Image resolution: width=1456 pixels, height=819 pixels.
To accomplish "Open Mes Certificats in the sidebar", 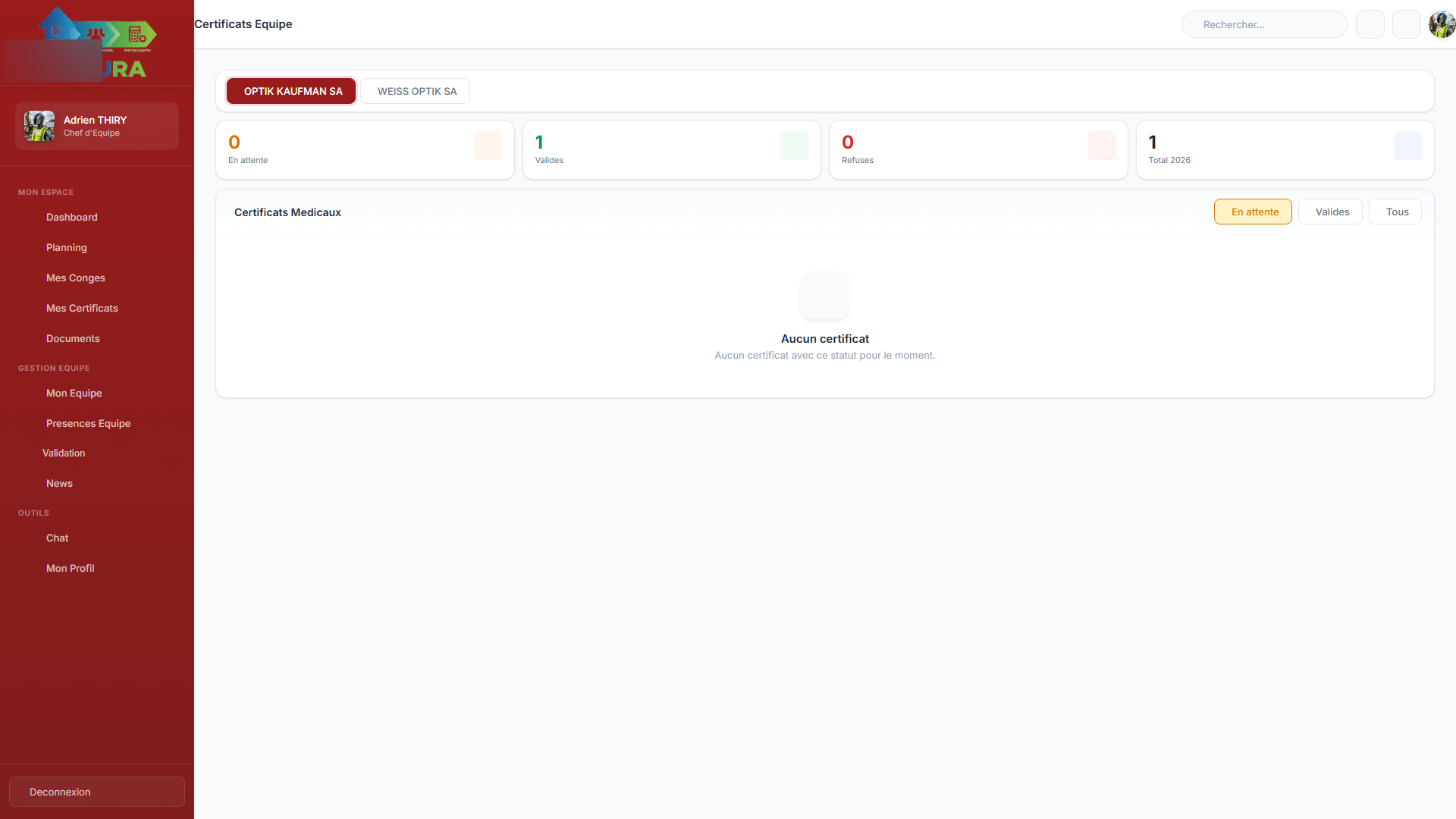I will [82, 308].
